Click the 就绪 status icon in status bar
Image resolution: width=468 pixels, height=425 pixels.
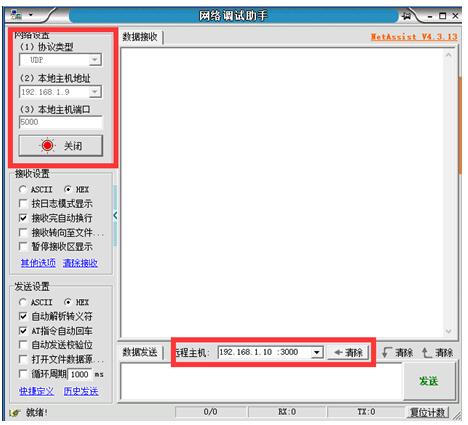[x=15, y=413]
